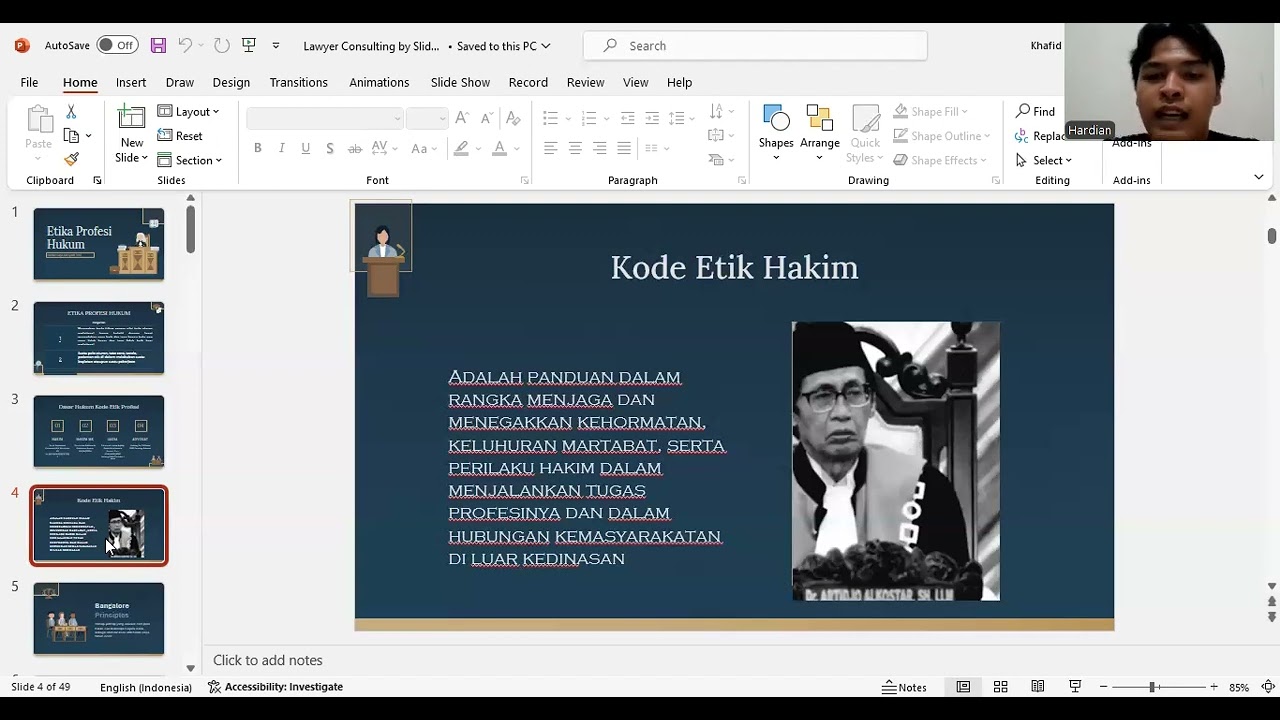Select slide 1 thumbnail Etika Profesi Hukum

click(99, 244)
